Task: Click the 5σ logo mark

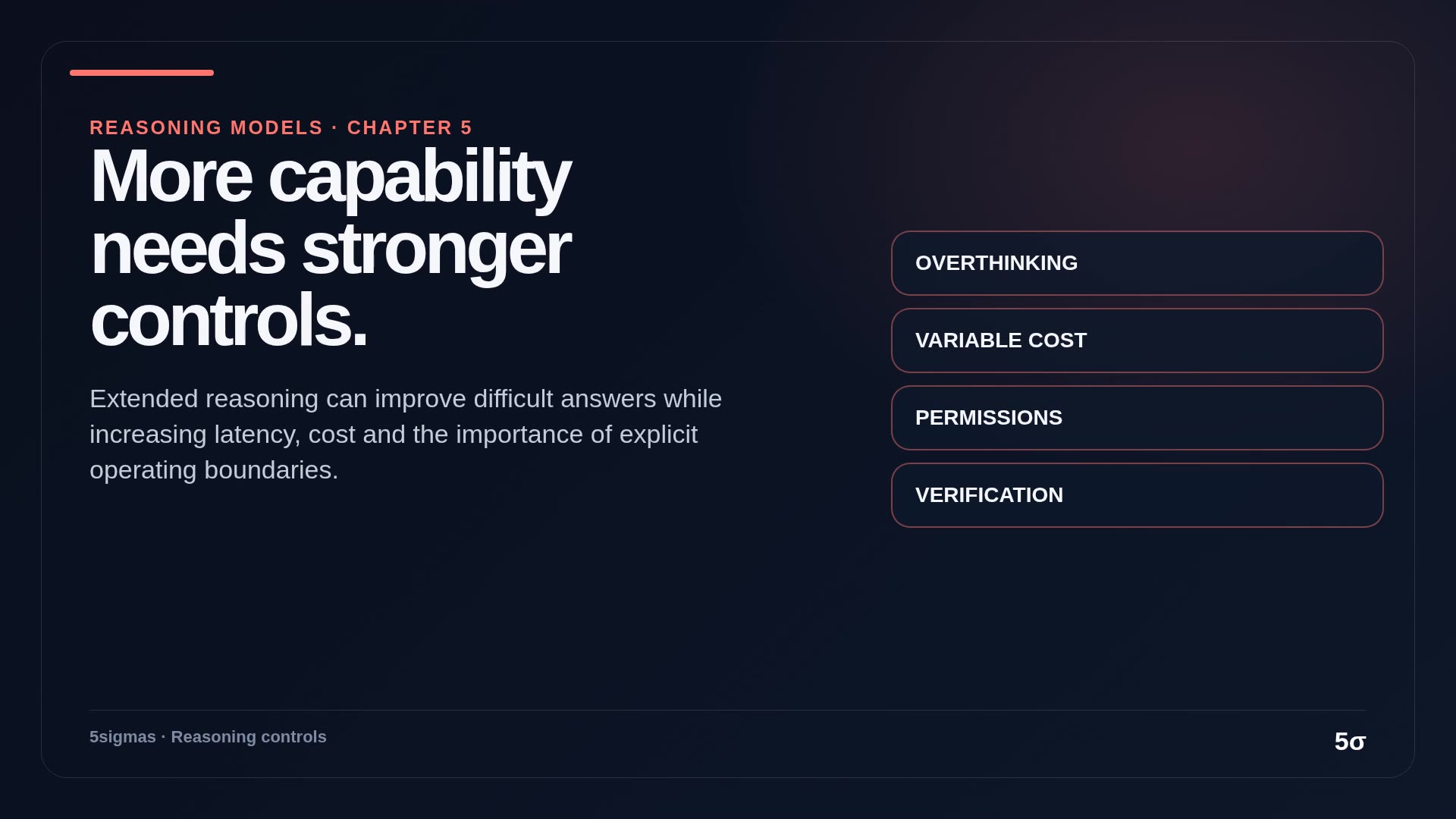Action: (1350, 742)
